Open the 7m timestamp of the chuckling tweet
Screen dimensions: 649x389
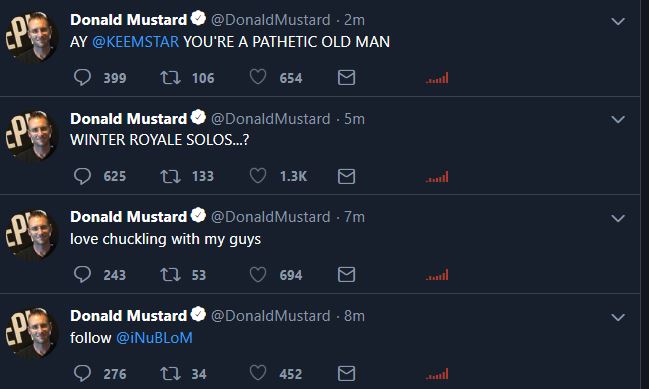pyautogui.click(x=355, y=217)
